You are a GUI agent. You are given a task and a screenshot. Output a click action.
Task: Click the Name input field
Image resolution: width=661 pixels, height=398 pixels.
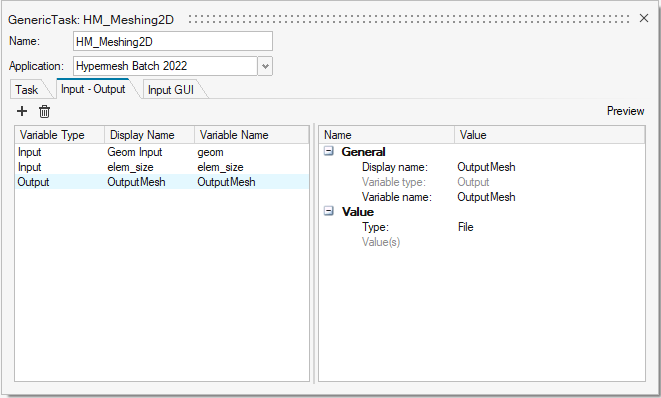coord(173,41)
